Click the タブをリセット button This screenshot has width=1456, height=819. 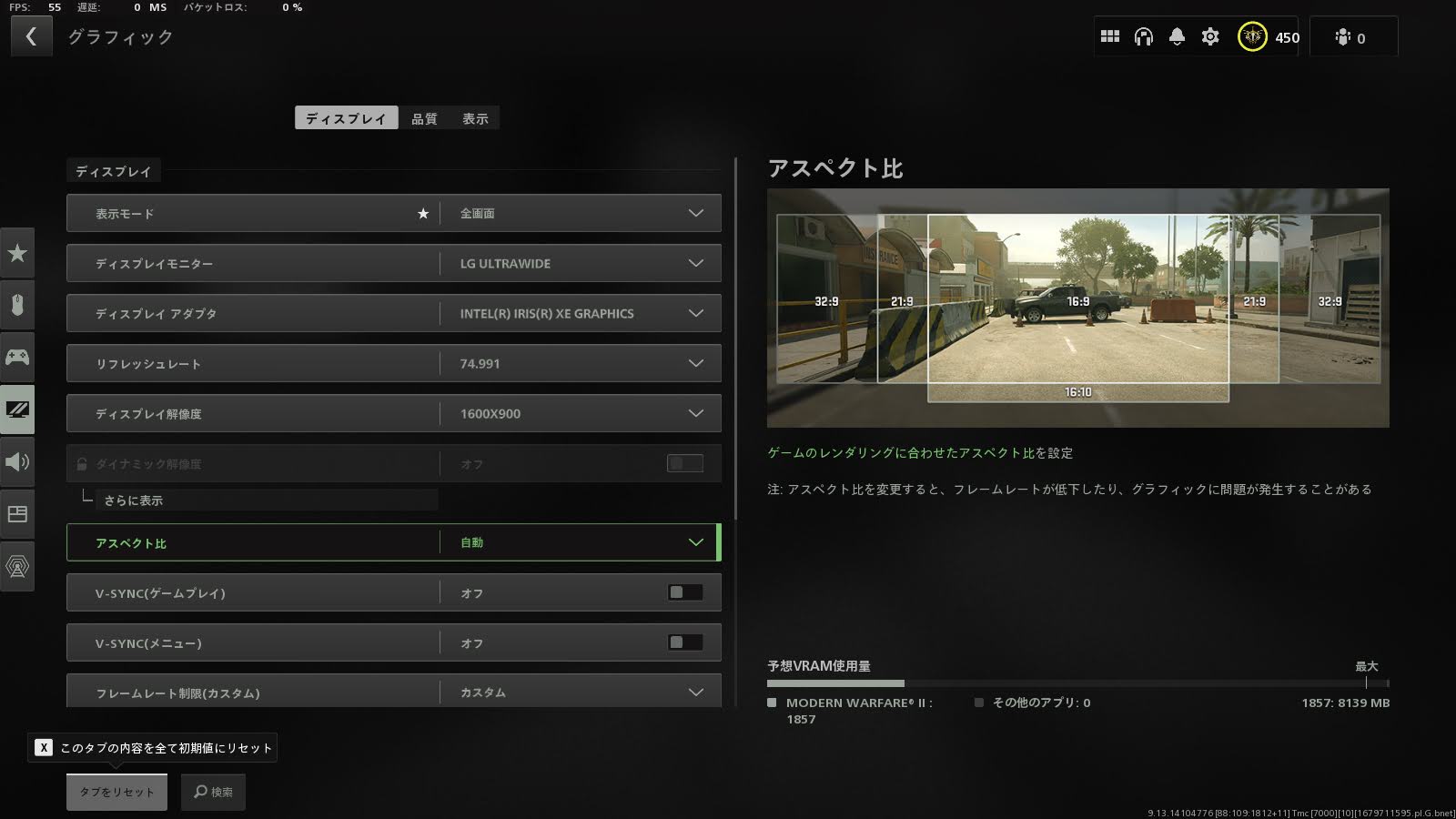(x=116, y=792)
